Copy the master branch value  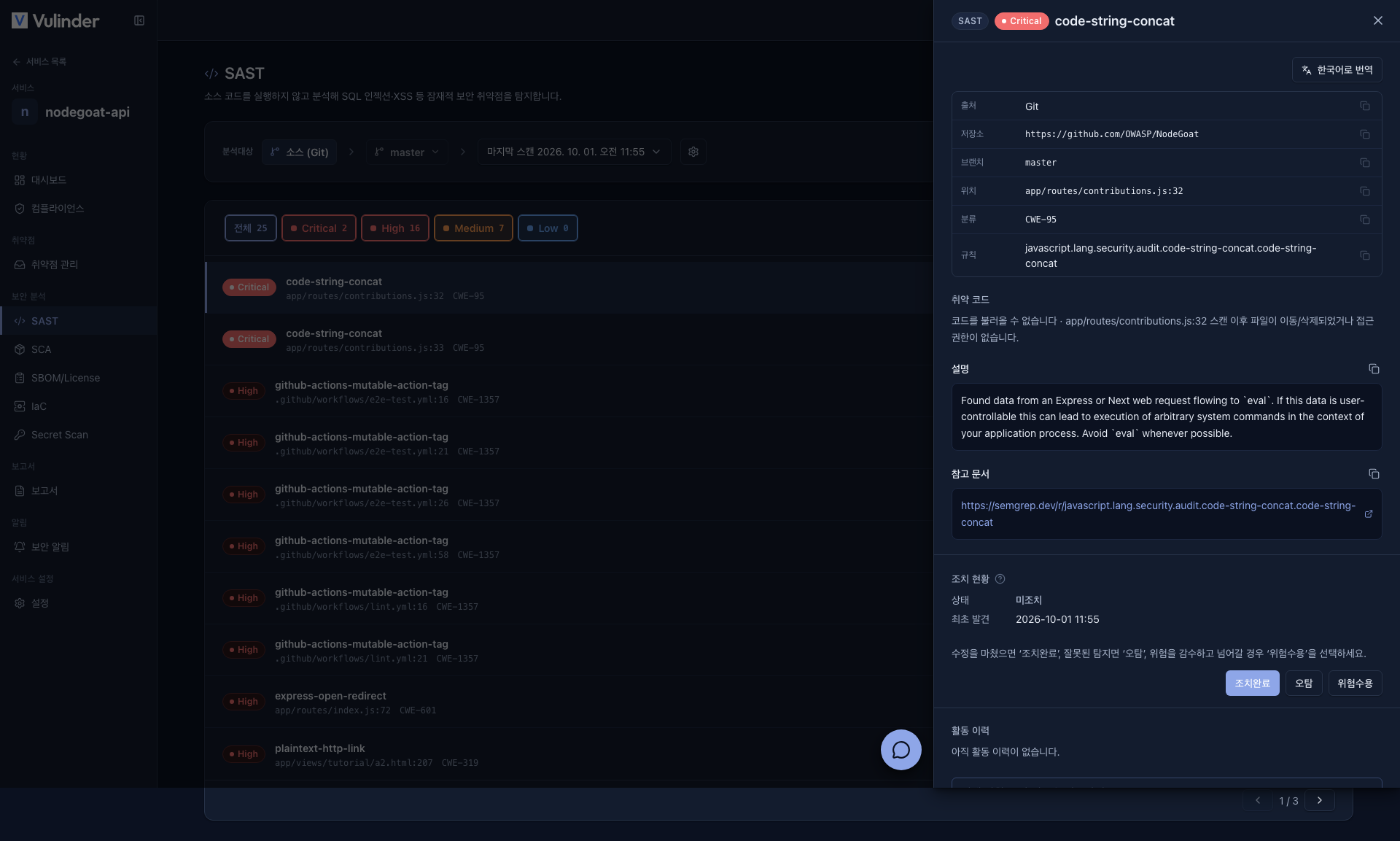click(1364, 163)
